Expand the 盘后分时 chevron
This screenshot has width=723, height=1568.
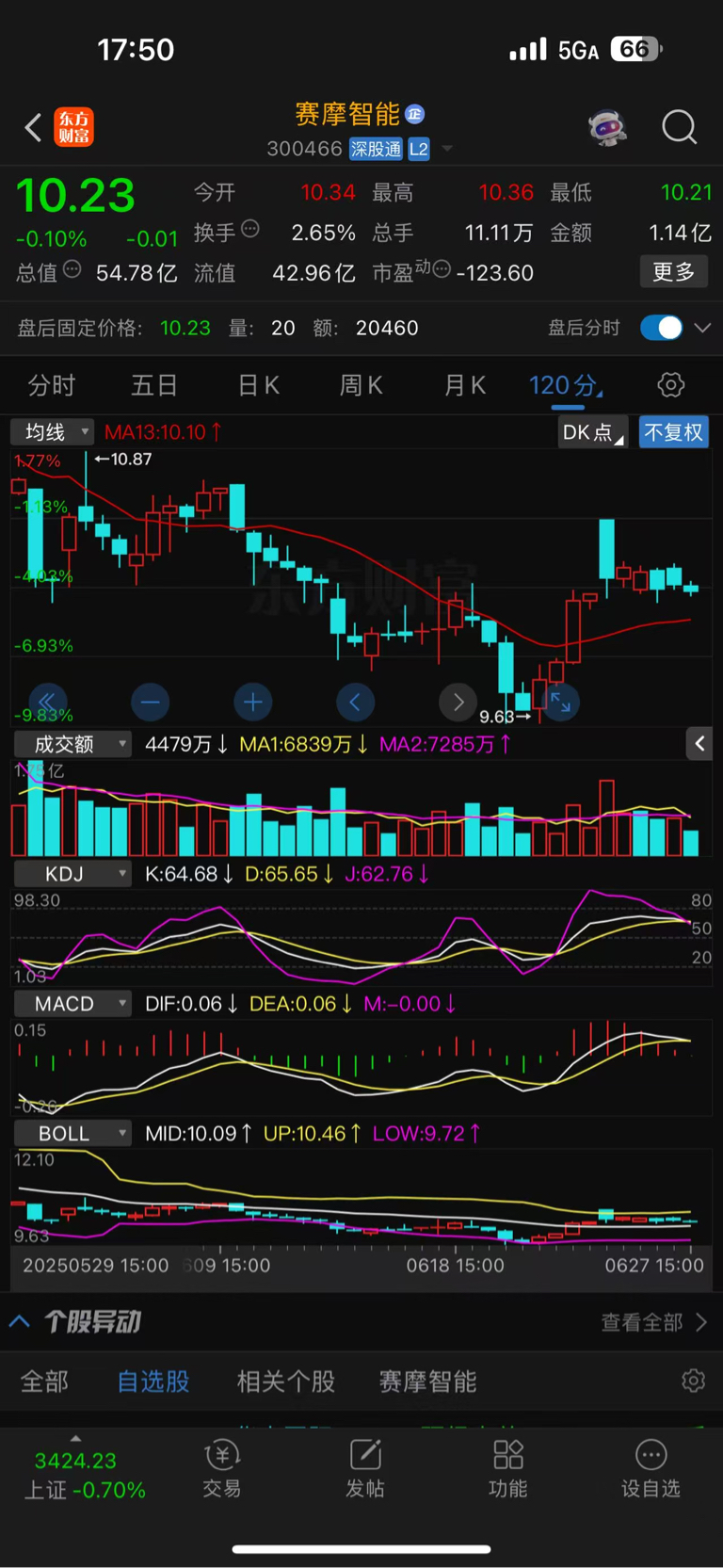(702, 328)
